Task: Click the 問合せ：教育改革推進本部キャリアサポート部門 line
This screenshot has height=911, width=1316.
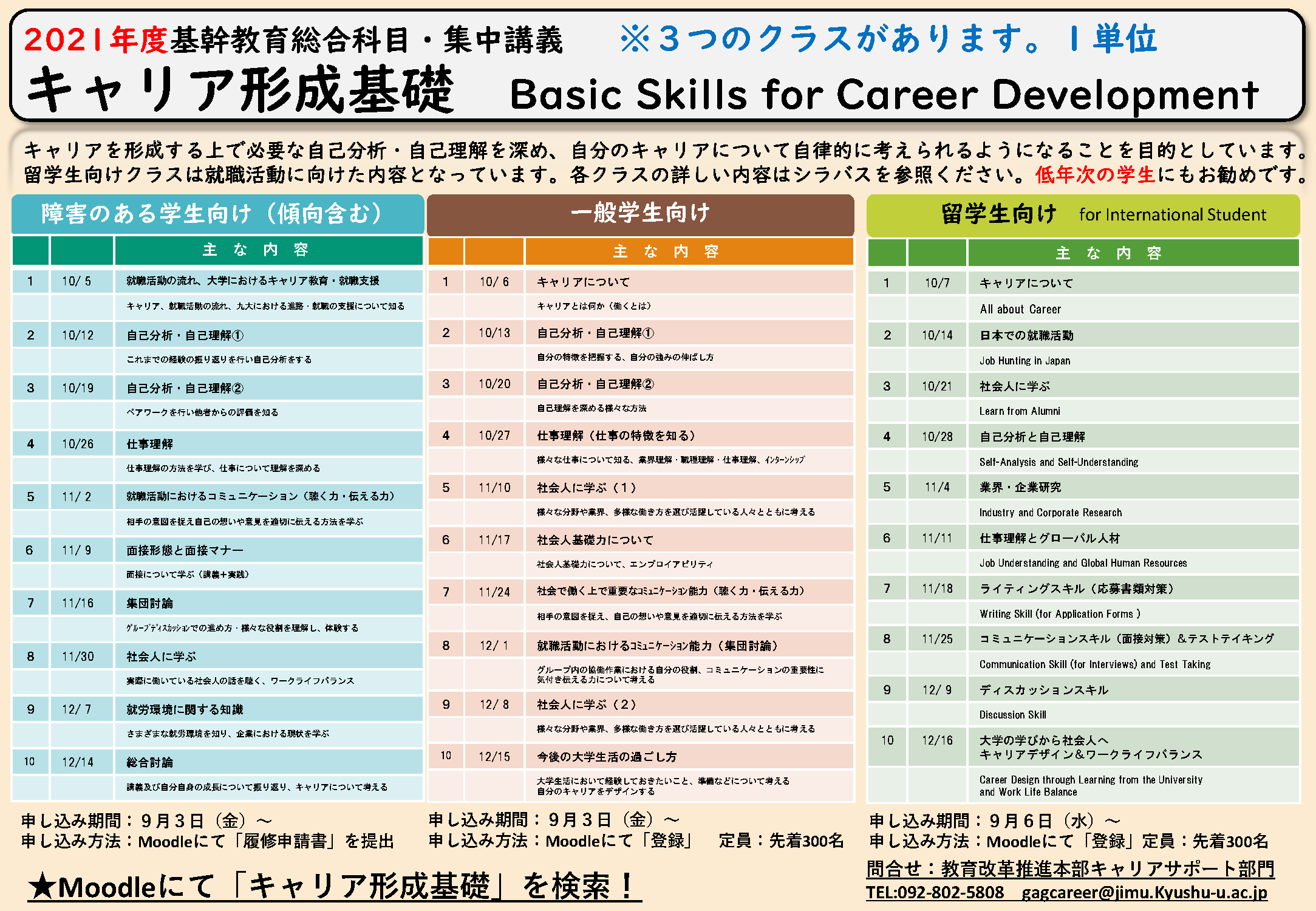Action: (1070, 868)
